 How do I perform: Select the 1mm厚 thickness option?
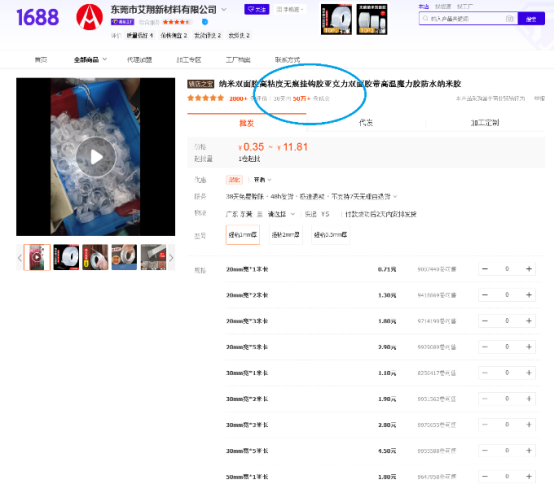[243, 235]
